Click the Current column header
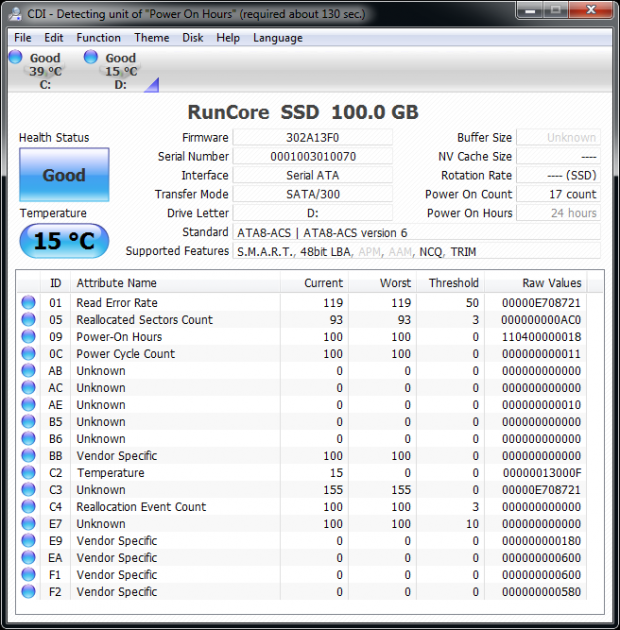620x630 pixels. coord(314,283)
